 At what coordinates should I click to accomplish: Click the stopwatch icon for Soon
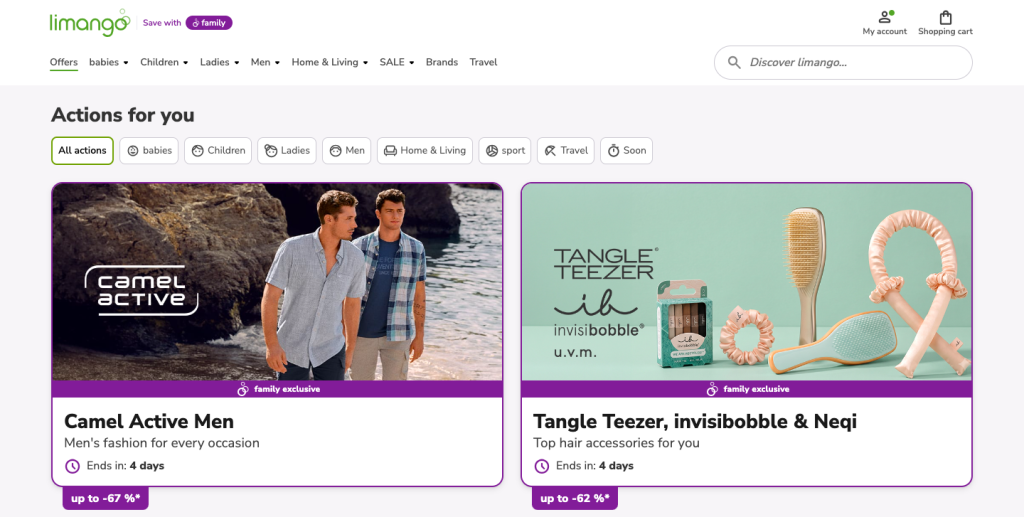[x=613, y=151]
